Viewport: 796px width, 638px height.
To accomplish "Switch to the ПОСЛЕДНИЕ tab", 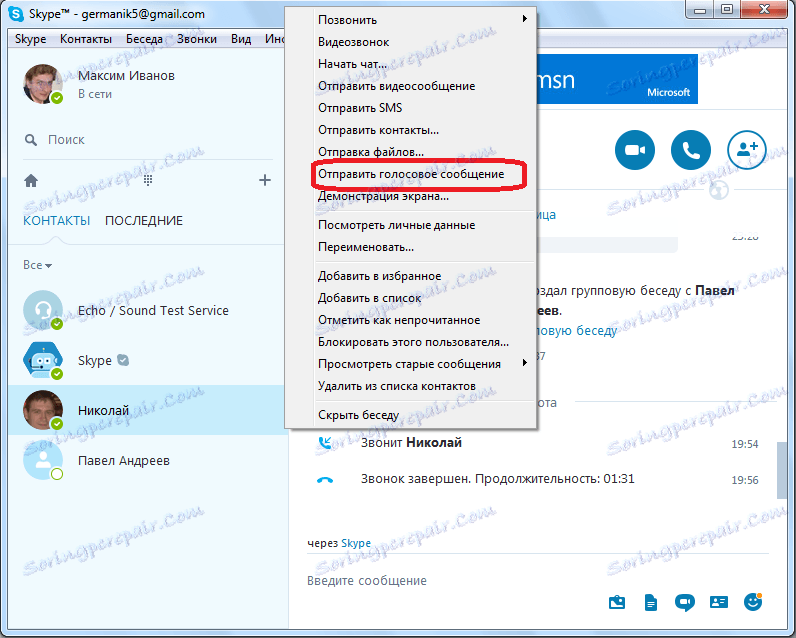I will (x=144, y=221).
